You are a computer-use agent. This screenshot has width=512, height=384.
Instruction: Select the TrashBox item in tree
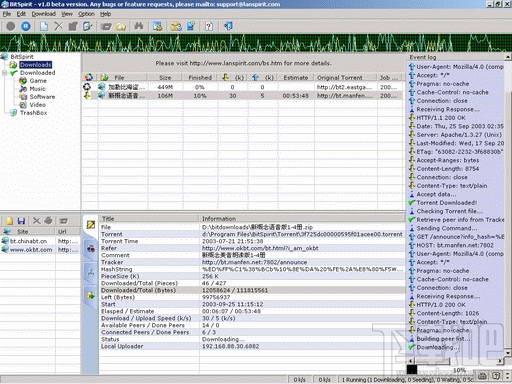tap(33, 113)
